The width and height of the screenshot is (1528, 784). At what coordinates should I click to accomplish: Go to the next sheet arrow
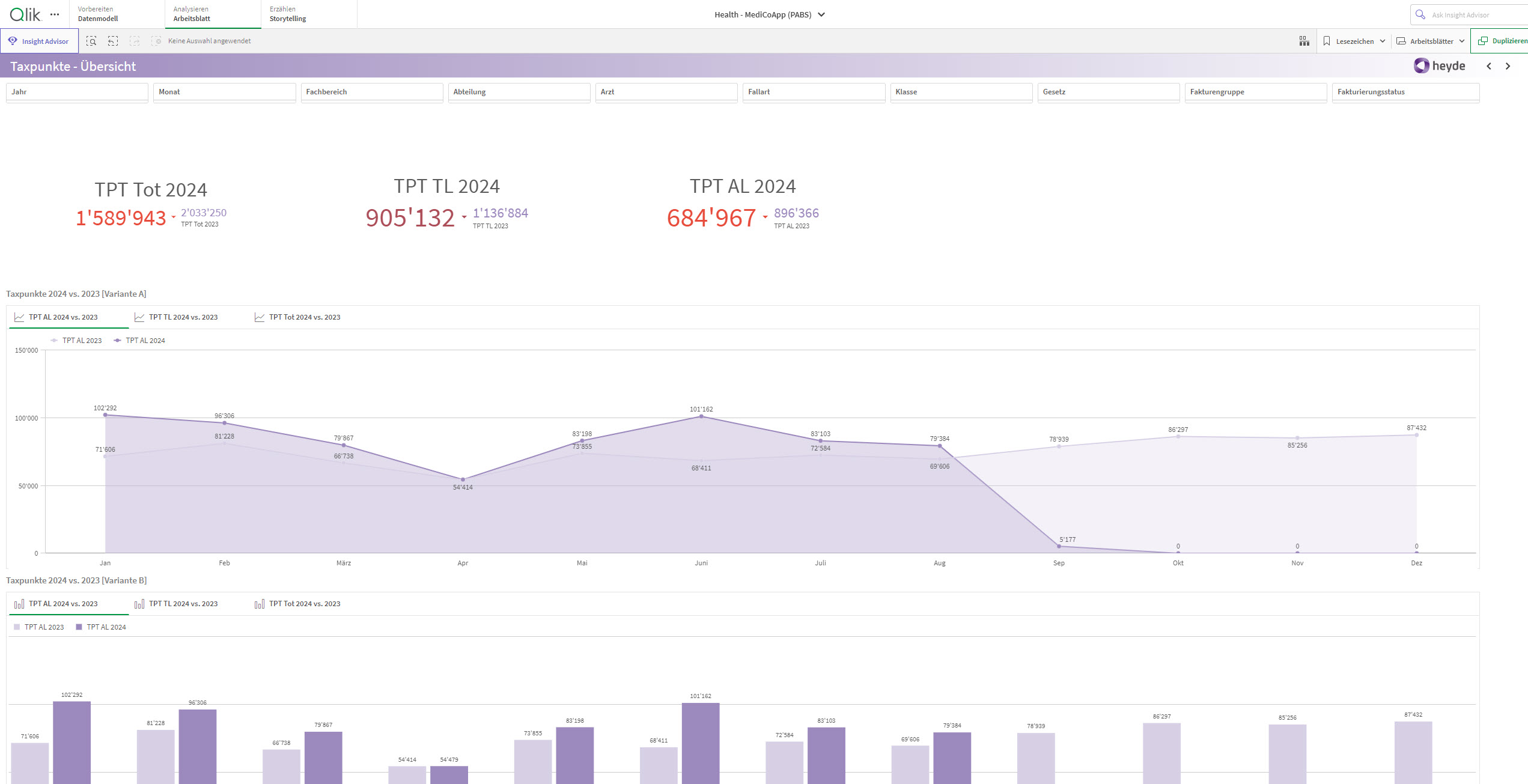click(x=1508, y=66)
